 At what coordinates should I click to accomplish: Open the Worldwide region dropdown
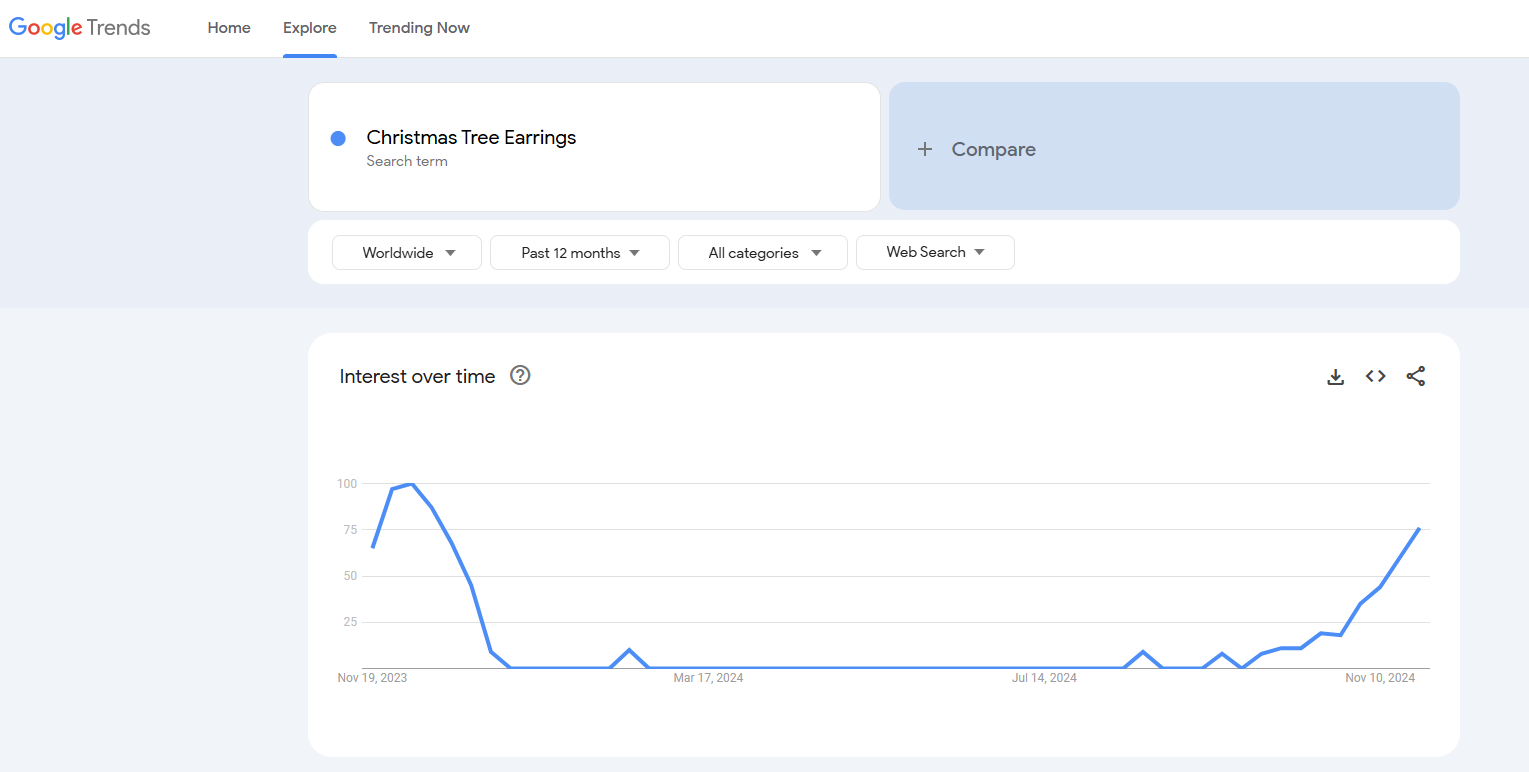coord(407,253)
